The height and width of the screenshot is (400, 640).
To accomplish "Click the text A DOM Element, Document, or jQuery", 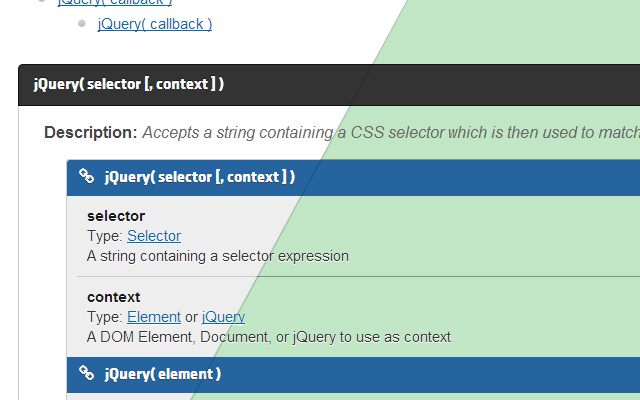I will point(268,337).
